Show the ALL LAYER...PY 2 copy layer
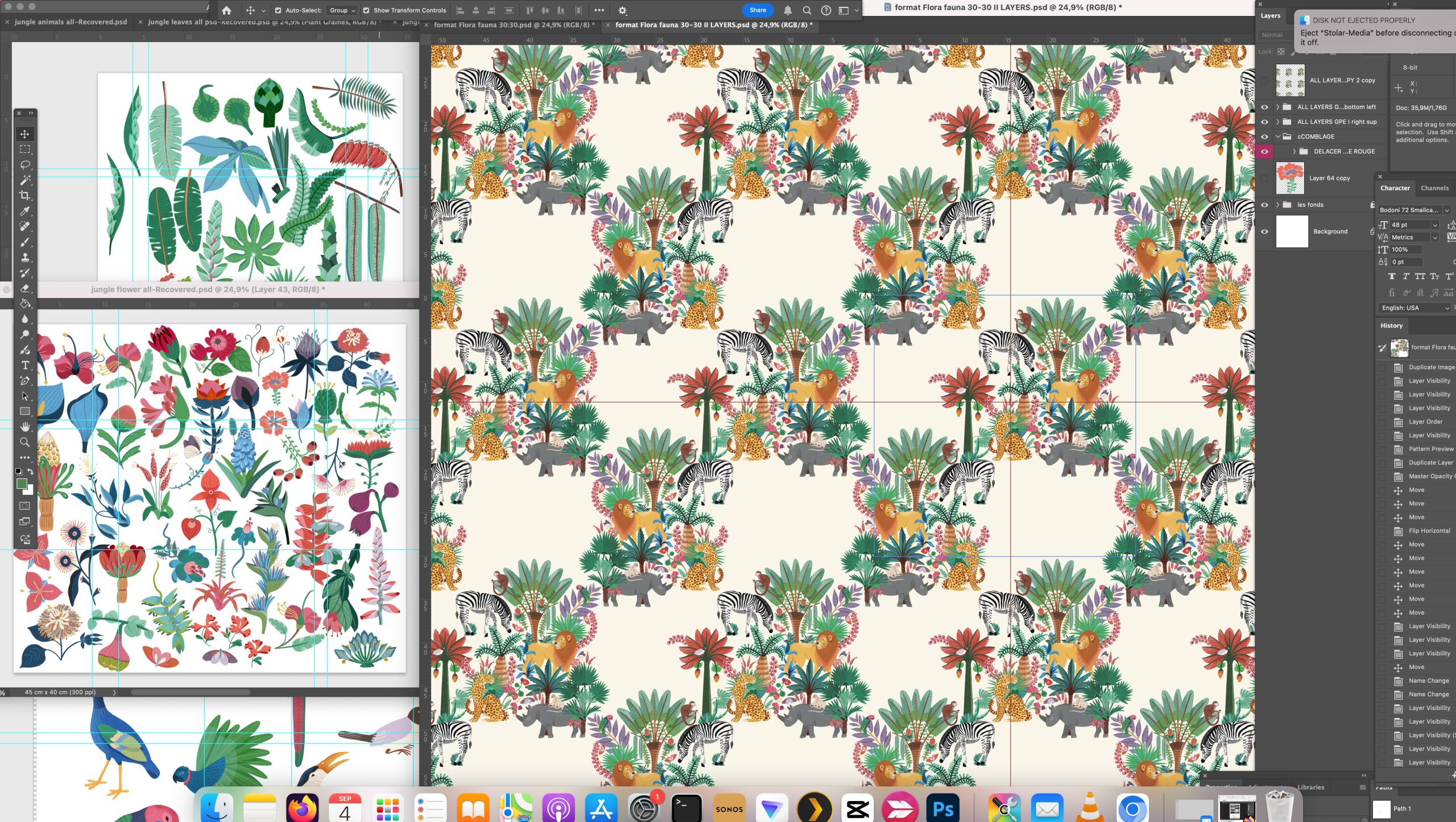The height and width of the screenshot is (822, 1456). click(1264, 80)
